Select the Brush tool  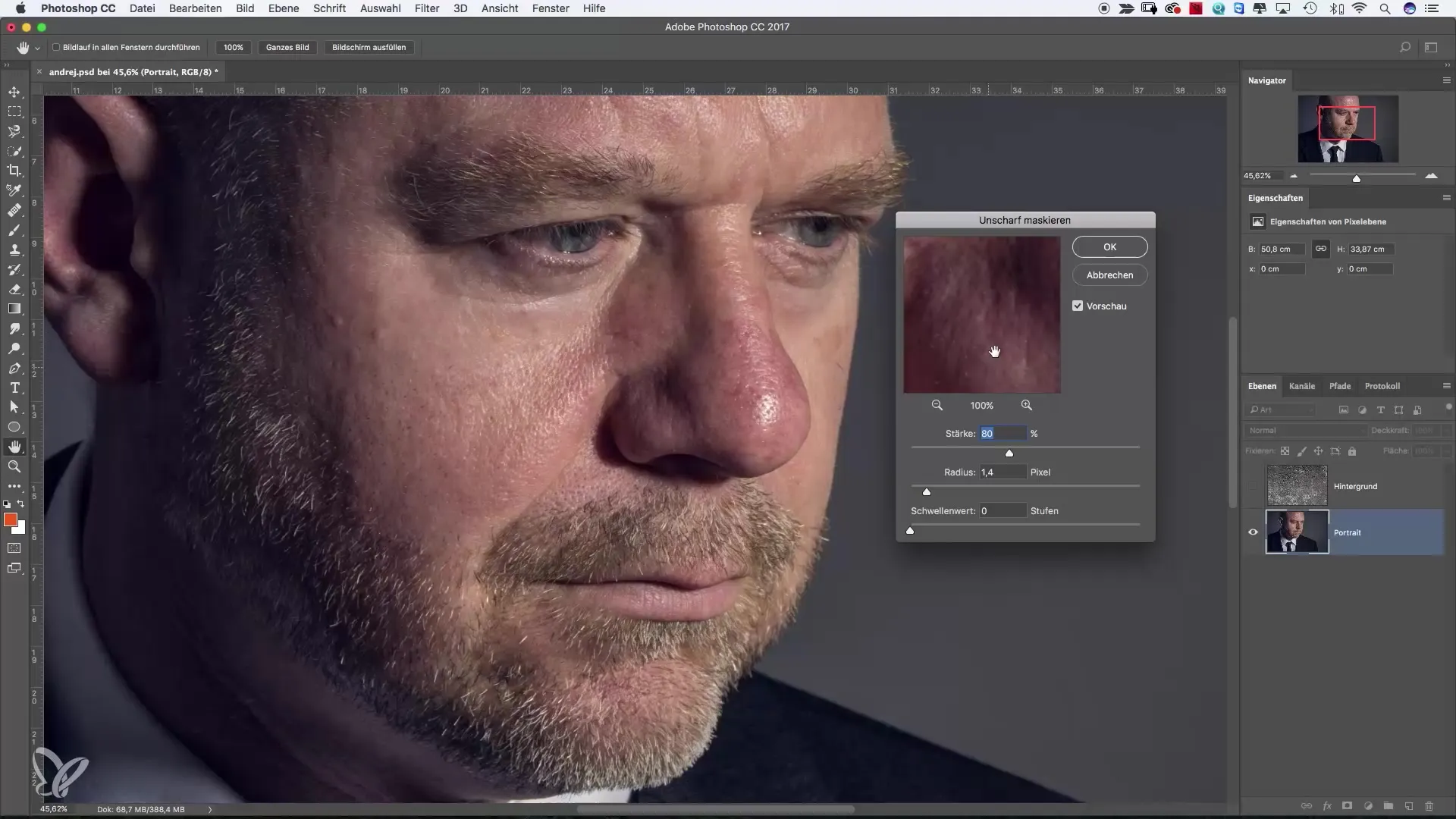[14, 230]
